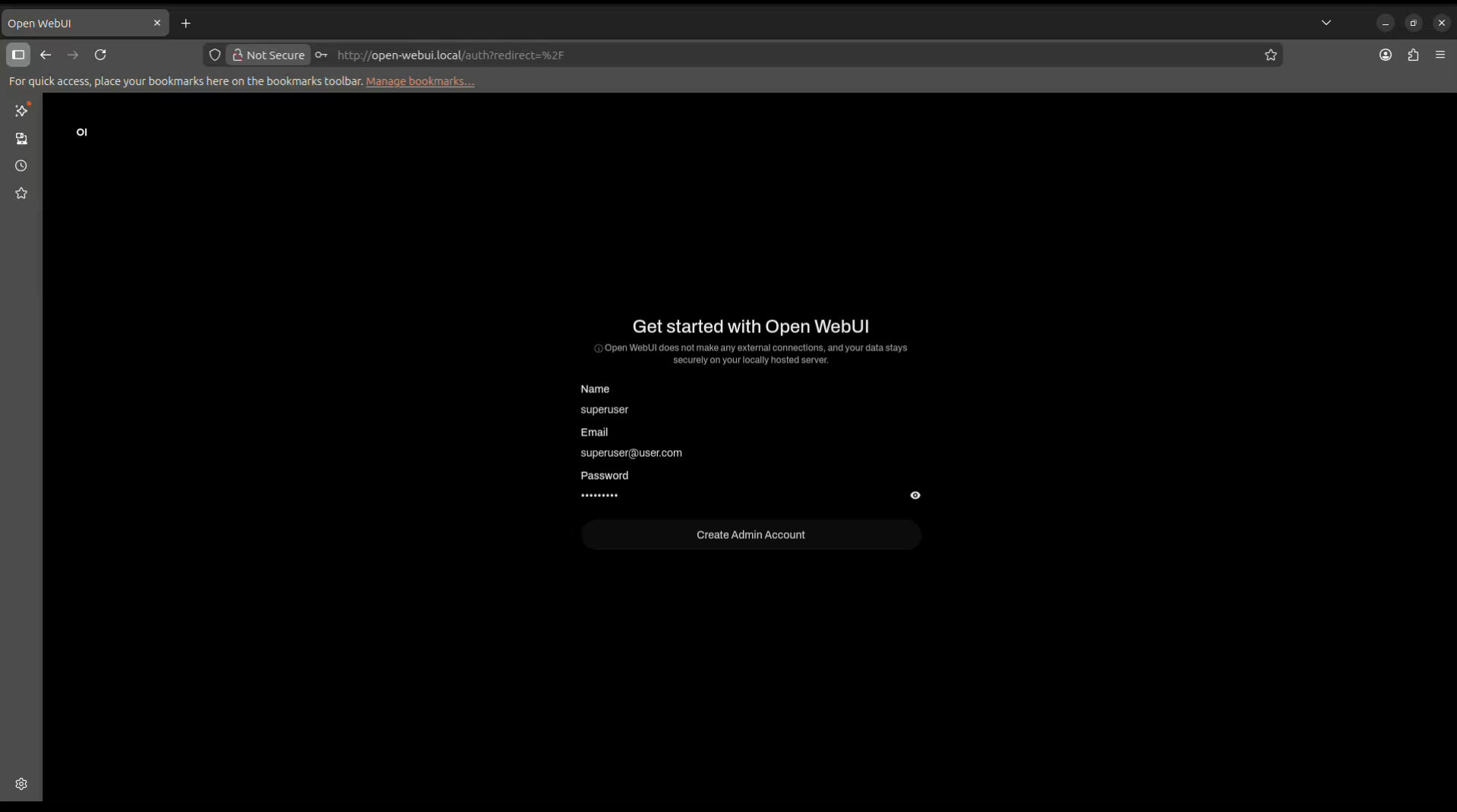
Task: Click the Password field label
Action: [605, 476]
